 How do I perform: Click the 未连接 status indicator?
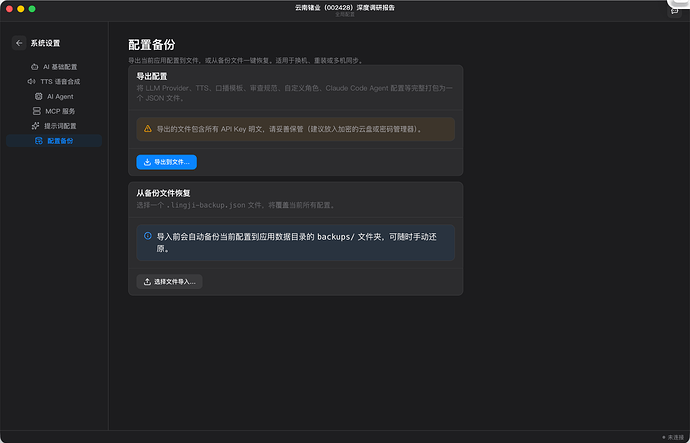click(673, 437)
